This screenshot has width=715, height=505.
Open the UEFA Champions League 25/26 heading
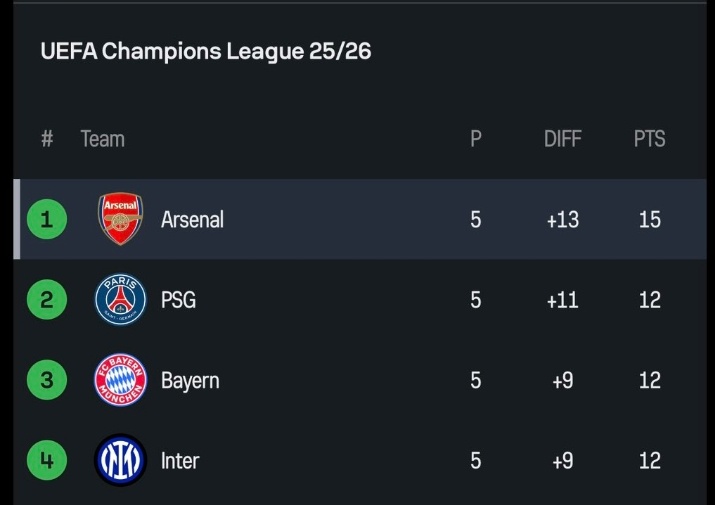[x=206, y=51]
